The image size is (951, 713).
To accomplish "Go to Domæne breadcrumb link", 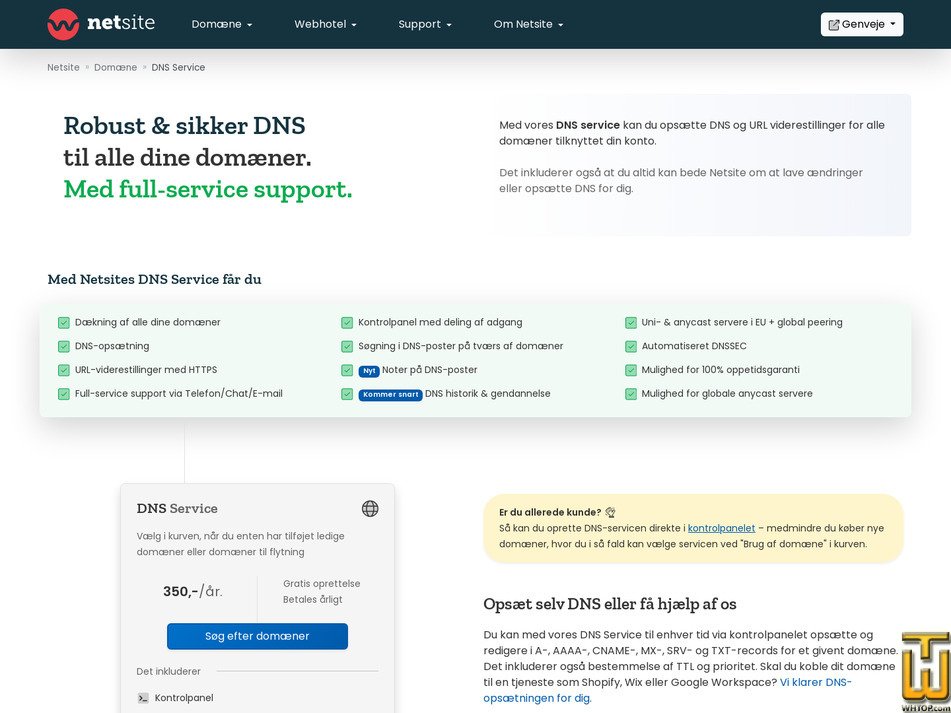I will (x=115, y=67).
